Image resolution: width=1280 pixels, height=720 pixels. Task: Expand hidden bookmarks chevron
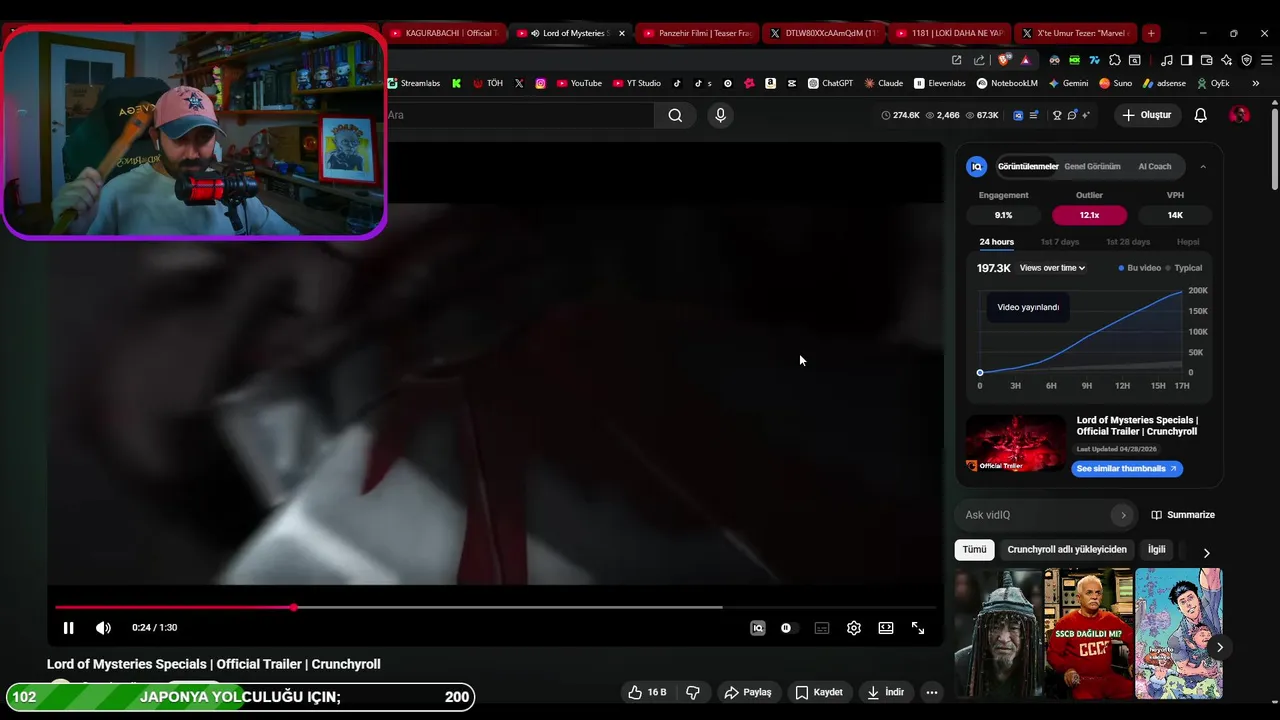[1256, 83]
